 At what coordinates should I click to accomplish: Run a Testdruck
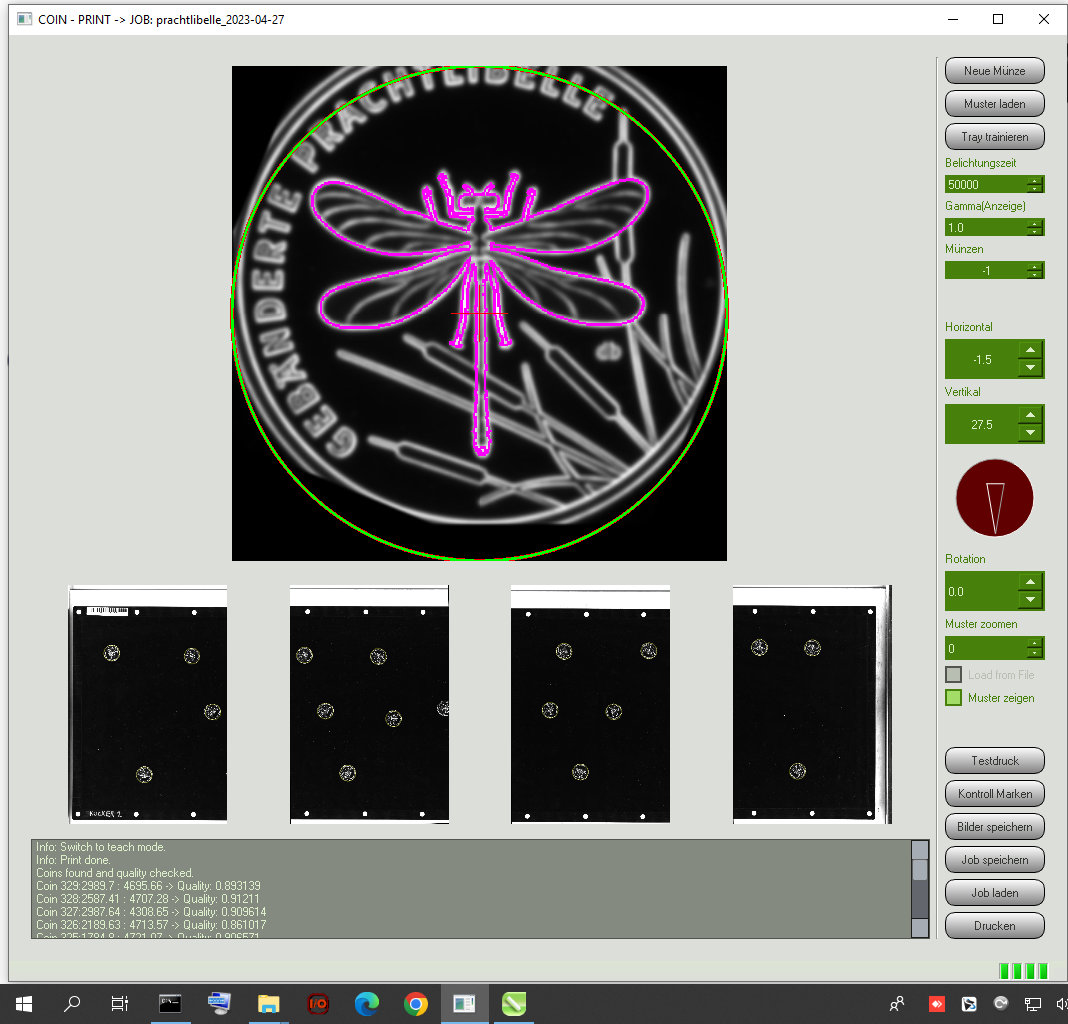click(x=994, y=760)
